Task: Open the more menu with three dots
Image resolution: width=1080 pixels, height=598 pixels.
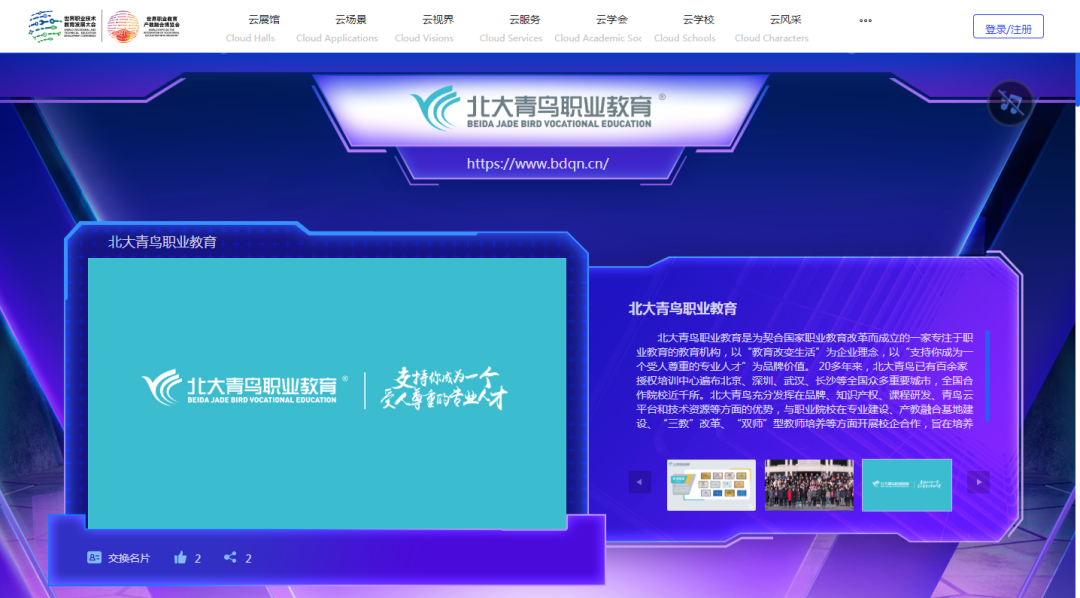Action: pyautogui.click(x=866, y=21)
